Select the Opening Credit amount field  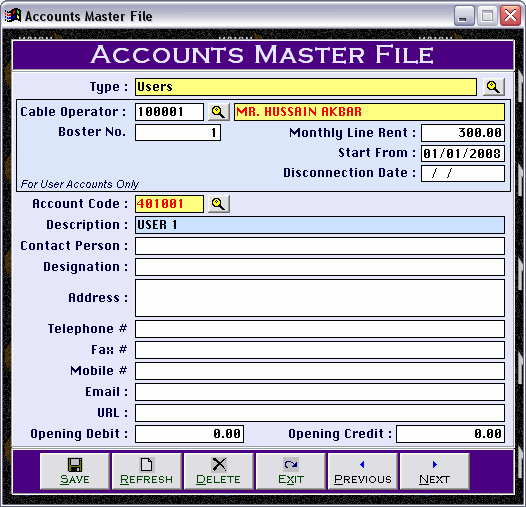[450, 434]
